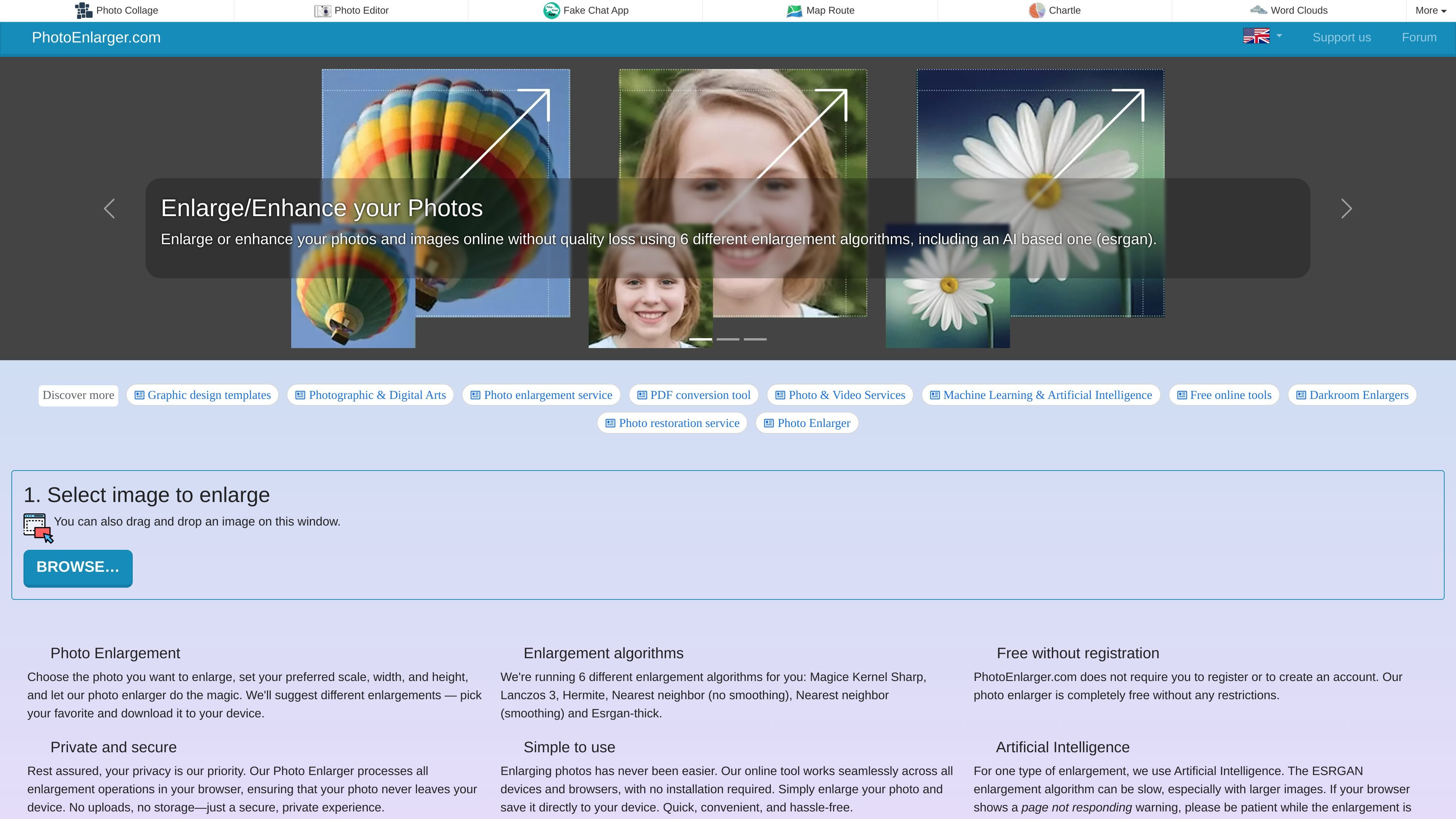Image resolution: width=1456 pixels, height=819 pixels.
Task: Click the Simple to use heading
Action: pyautogui.click(x=569, y=747)
